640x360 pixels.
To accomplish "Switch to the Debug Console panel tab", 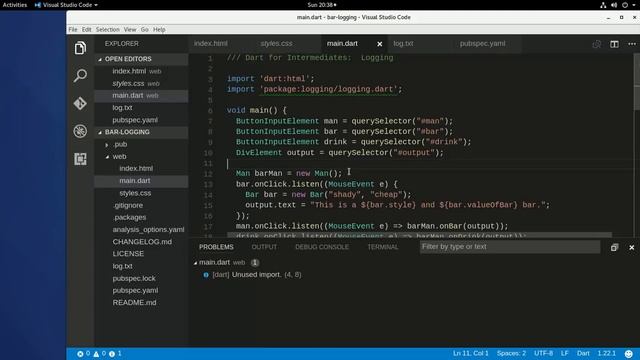I will [x=322, y=247].
